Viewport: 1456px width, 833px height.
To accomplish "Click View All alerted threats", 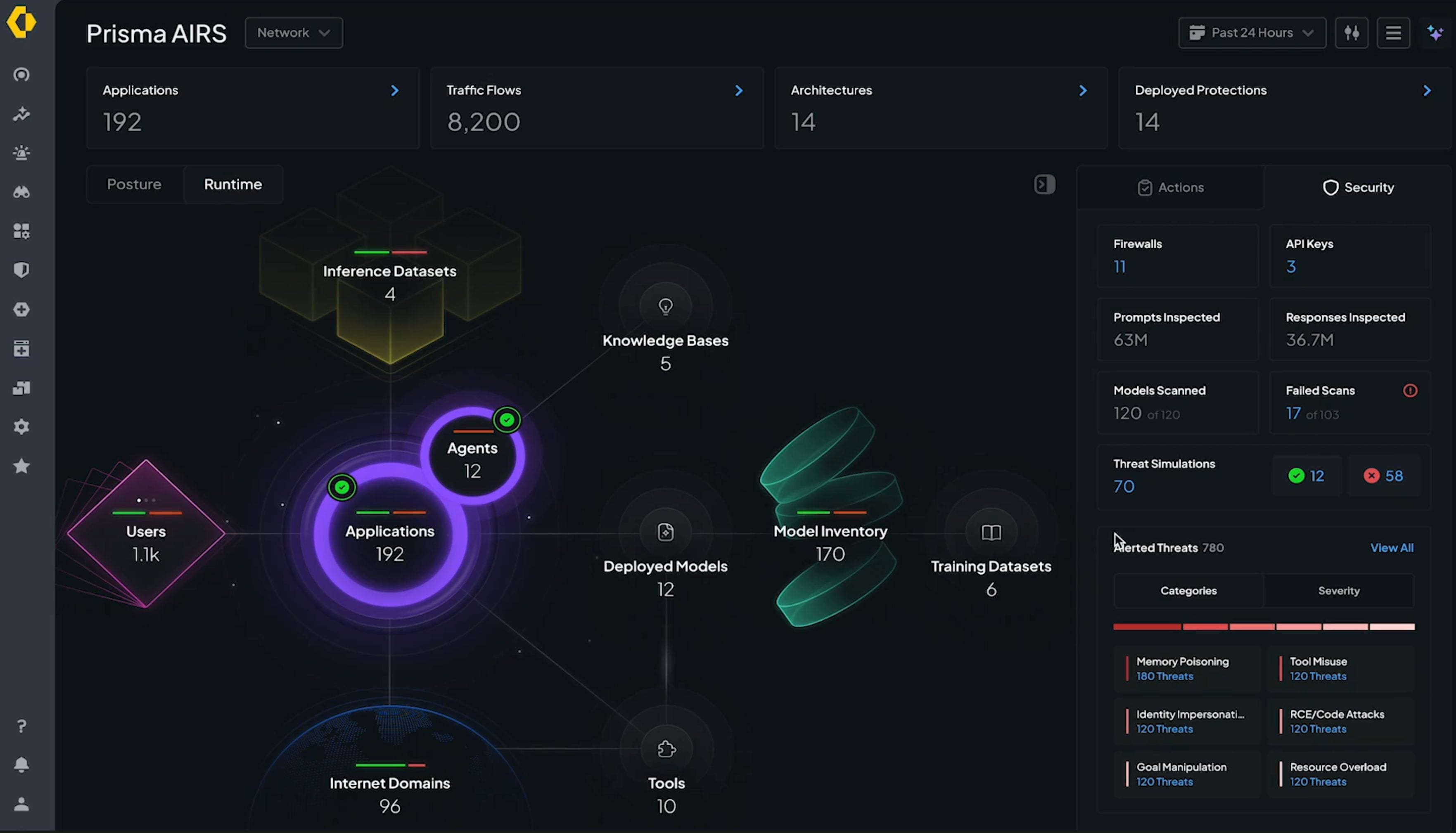I will tap(1392, 547).
